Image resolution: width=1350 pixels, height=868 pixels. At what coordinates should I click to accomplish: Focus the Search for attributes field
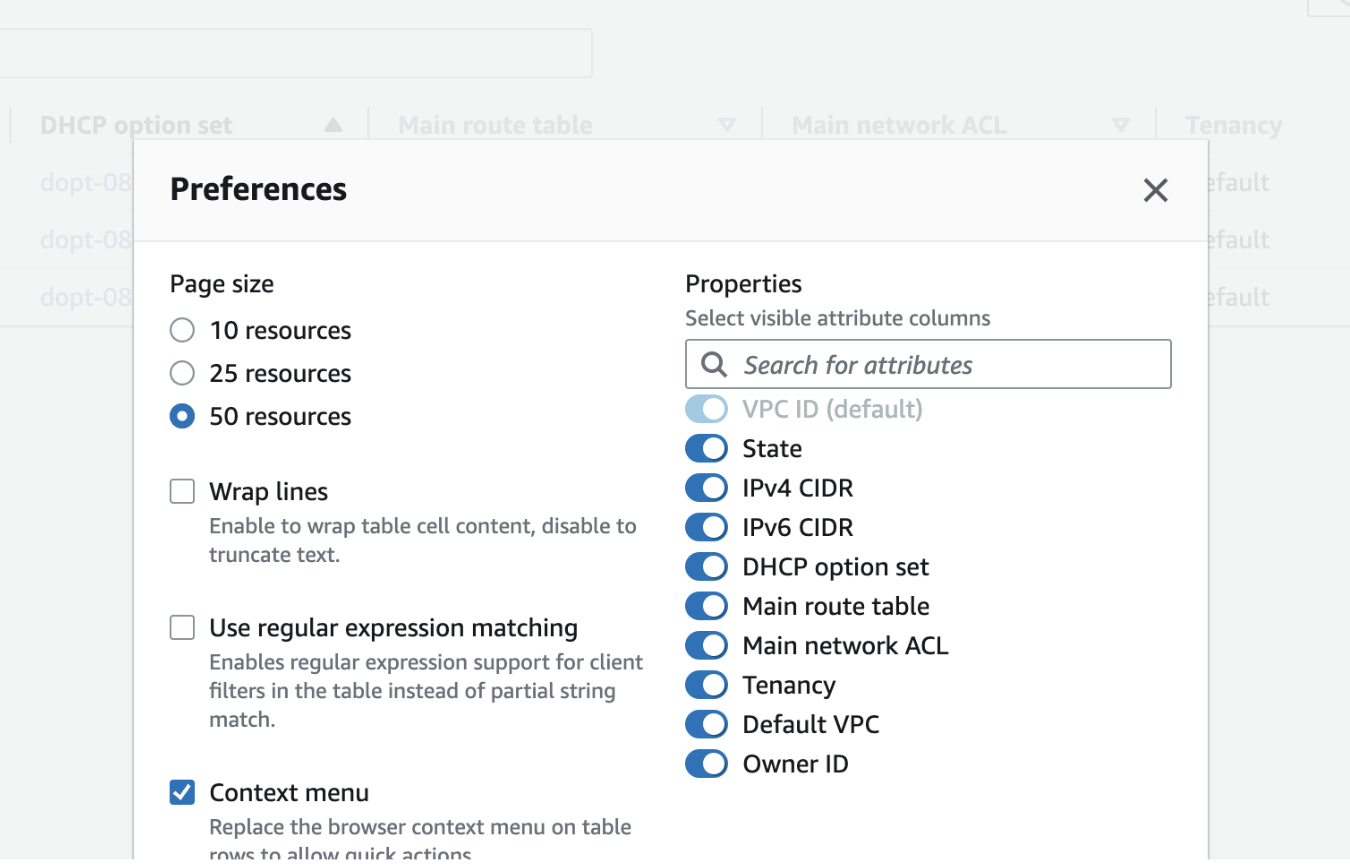point(940,365)
